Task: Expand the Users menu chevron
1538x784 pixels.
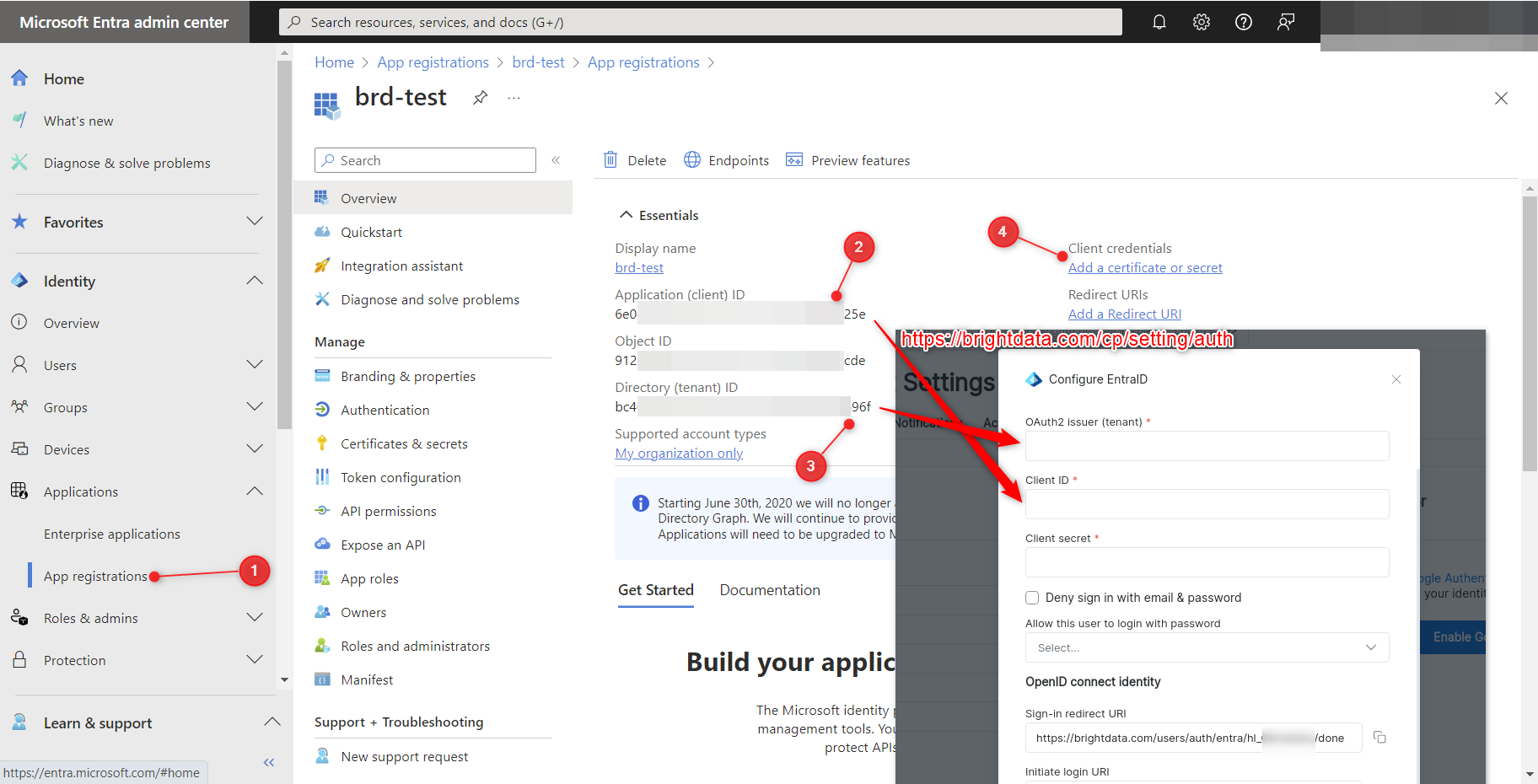Action: point(255,365)
